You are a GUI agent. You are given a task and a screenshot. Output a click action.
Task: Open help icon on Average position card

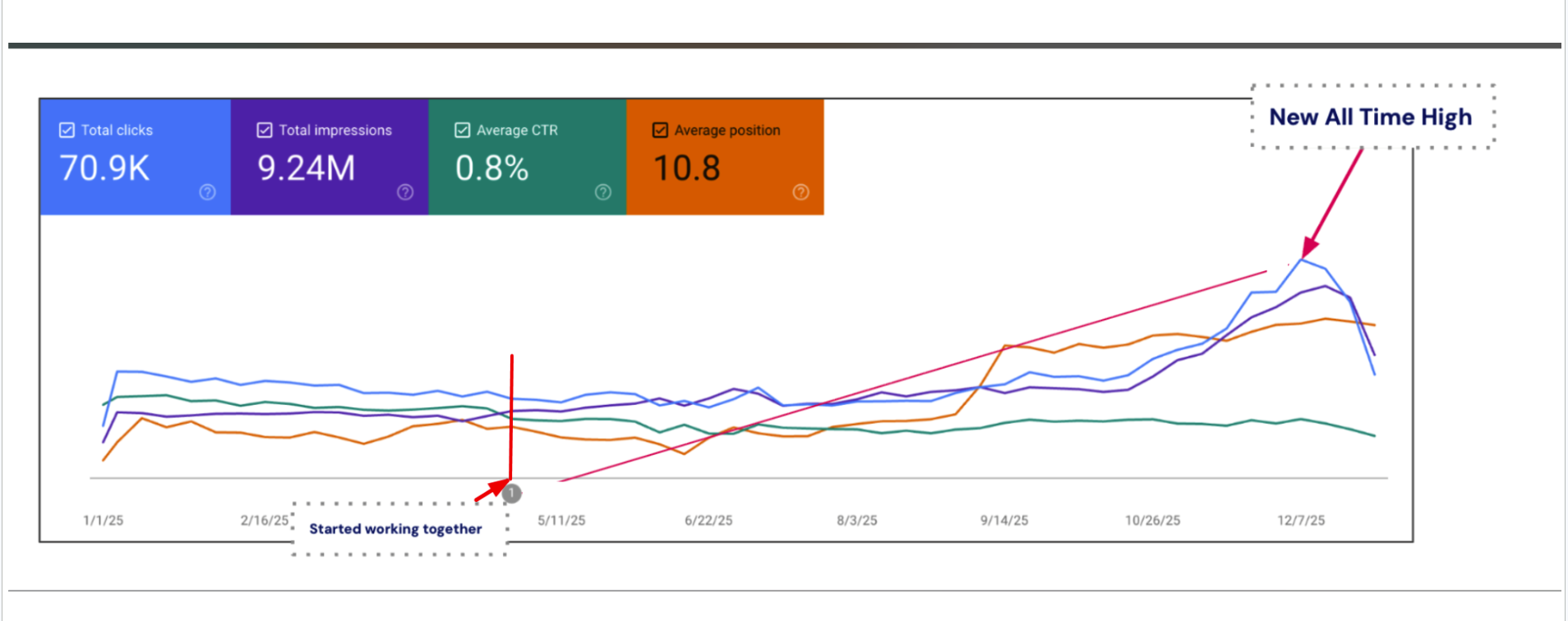[801, 192]
